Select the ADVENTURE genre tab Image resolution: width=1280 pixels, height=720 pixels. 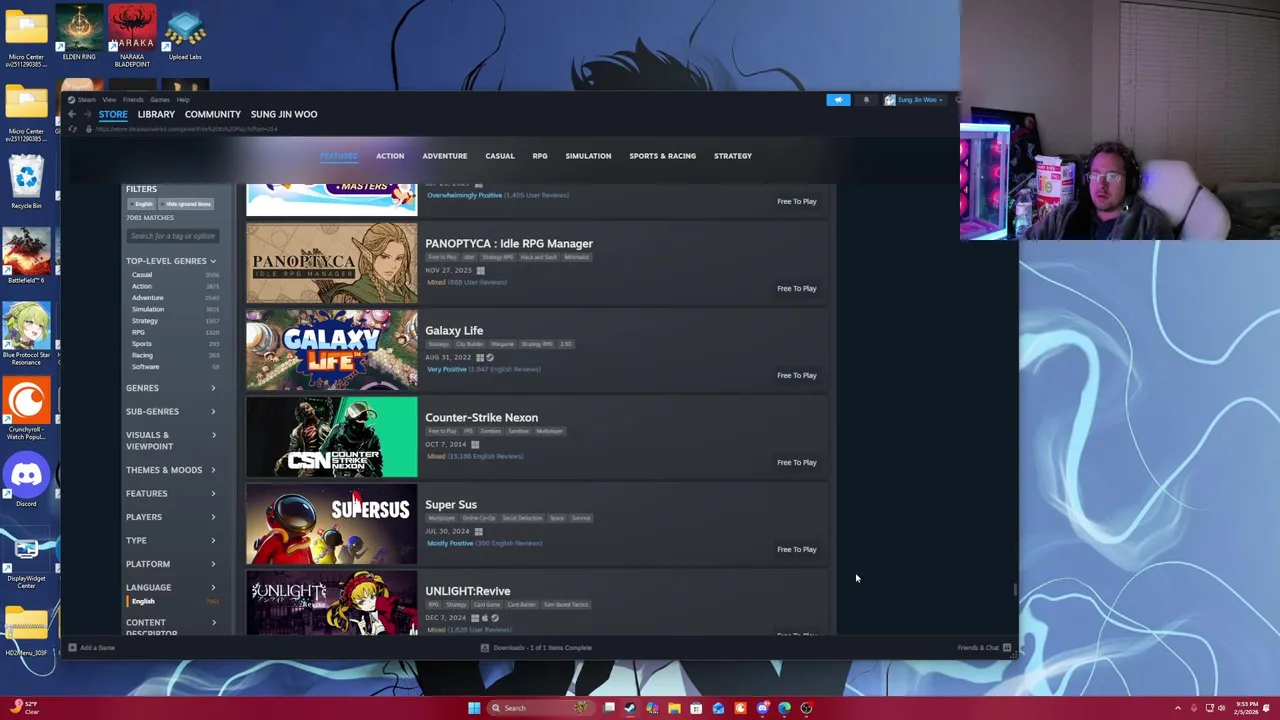point(444,156)
